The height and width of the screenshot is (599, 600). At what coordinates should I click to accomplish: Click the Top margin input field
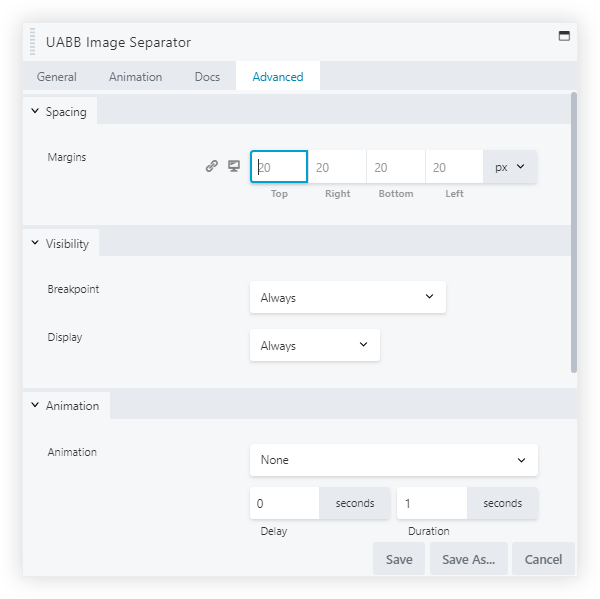(279, 167)
